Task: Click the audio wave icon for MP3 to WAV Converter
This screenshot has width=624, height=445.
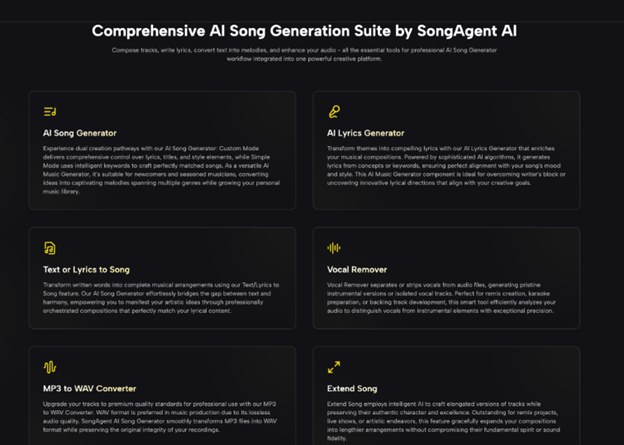Action: (50, 367)
